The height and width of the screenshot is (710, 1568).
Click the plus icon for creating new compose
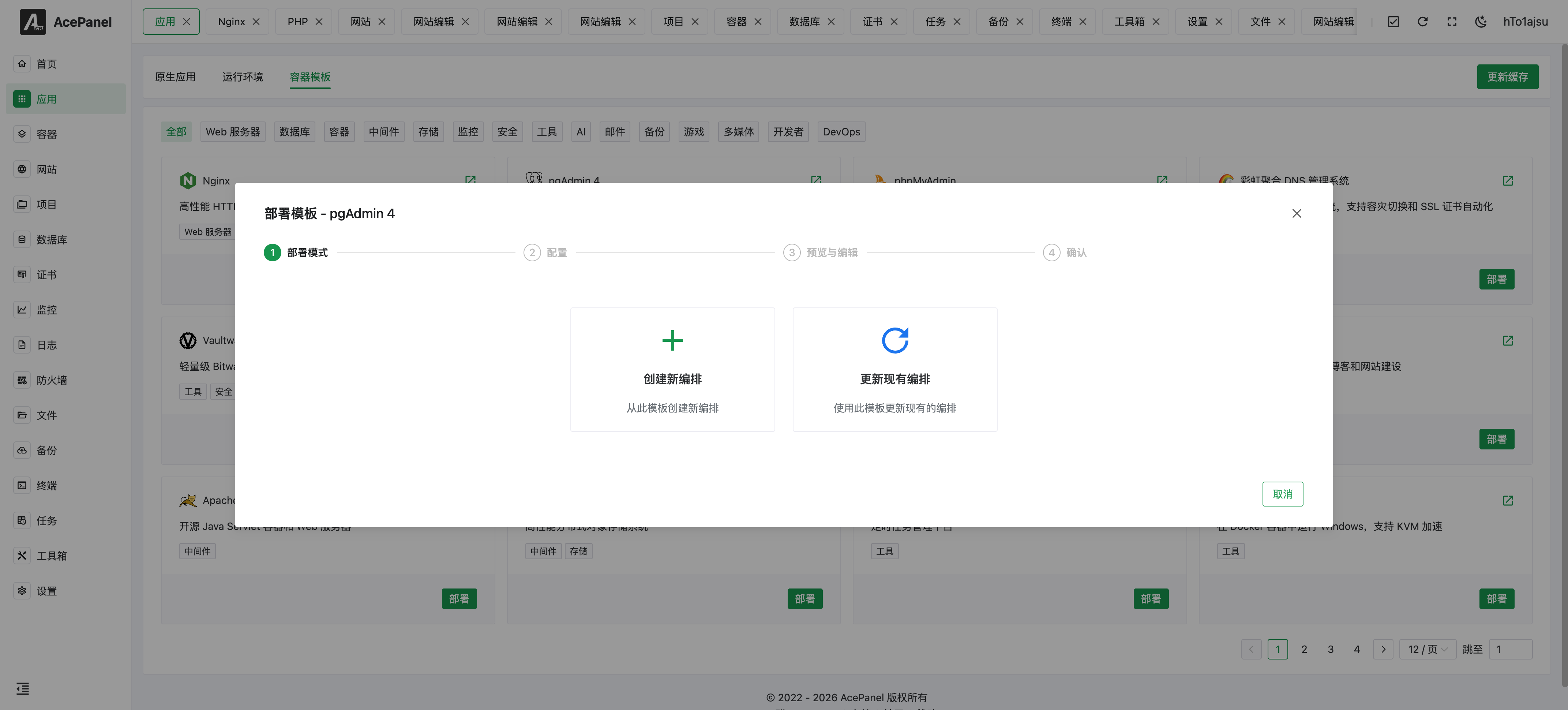tap(672, 340)
